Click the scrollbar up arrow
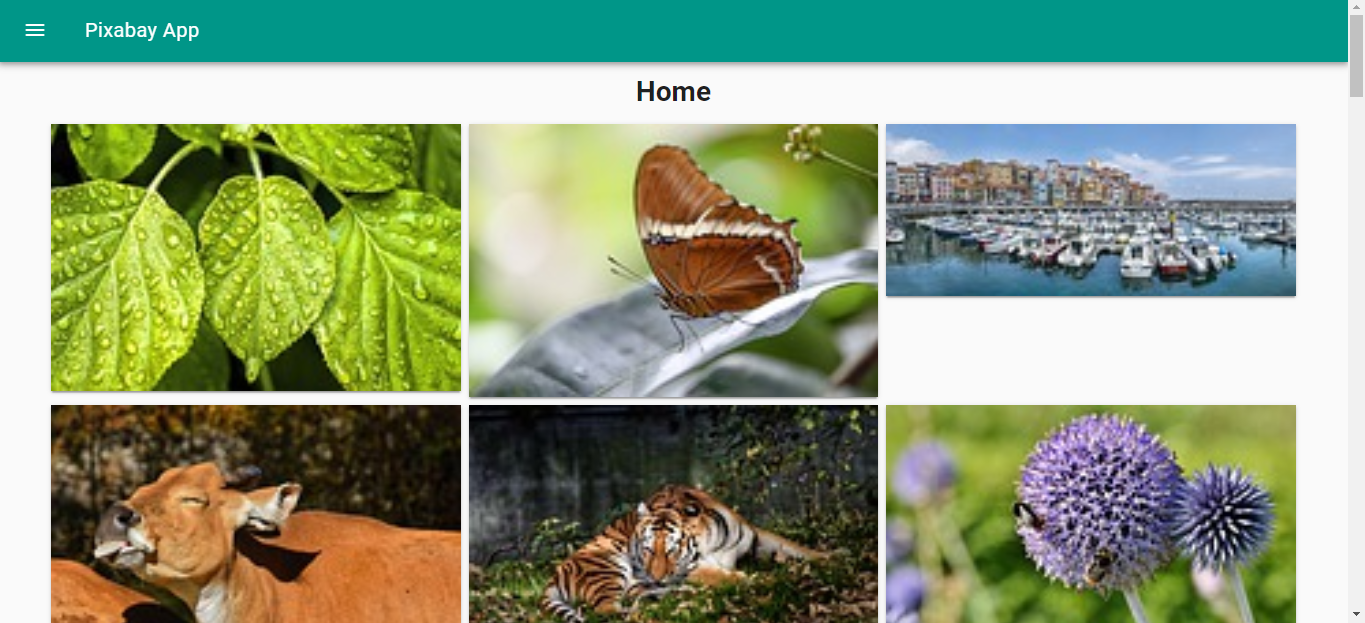The image size is (1365, 623). pyautogui.click(x=1356, y=8)
